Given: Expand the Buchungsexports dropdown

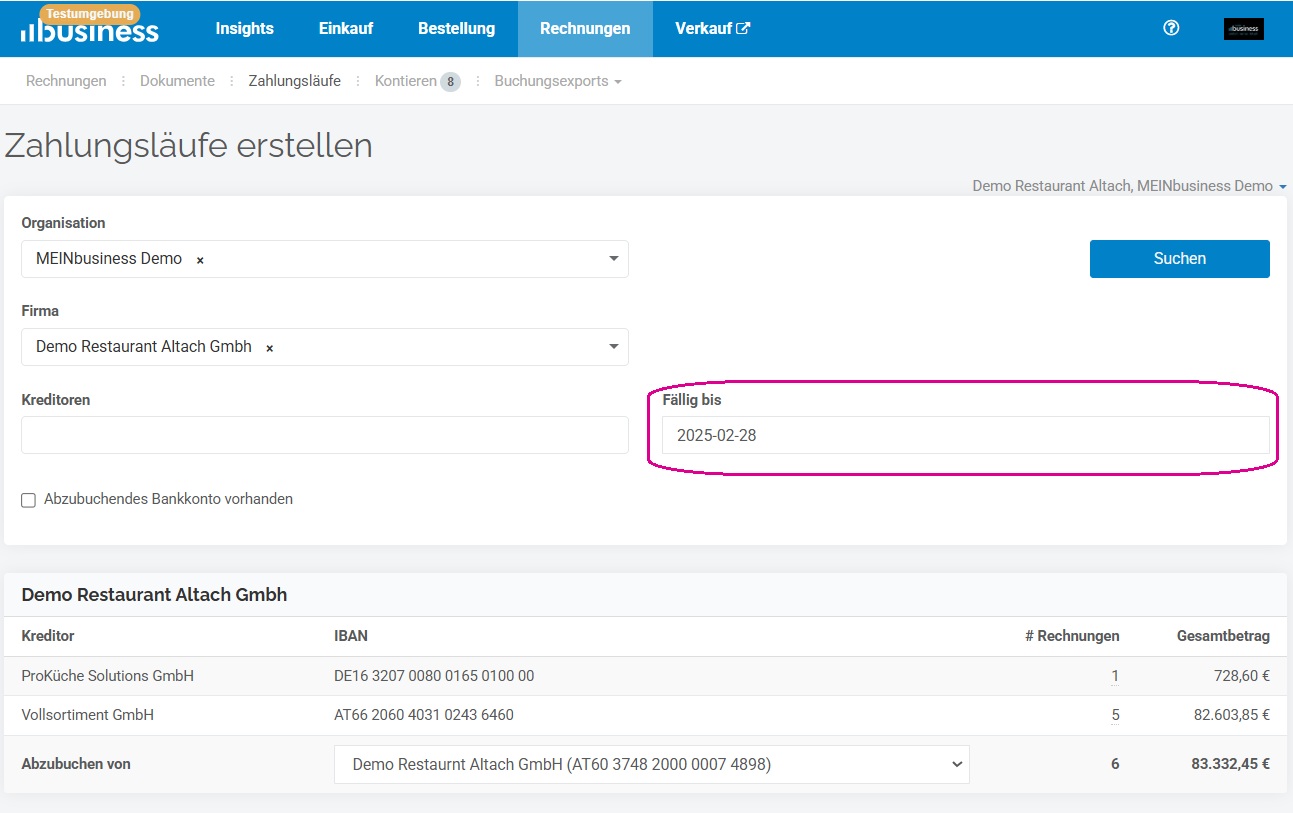Looking at the screenshot, I should [x=558, y=81].
